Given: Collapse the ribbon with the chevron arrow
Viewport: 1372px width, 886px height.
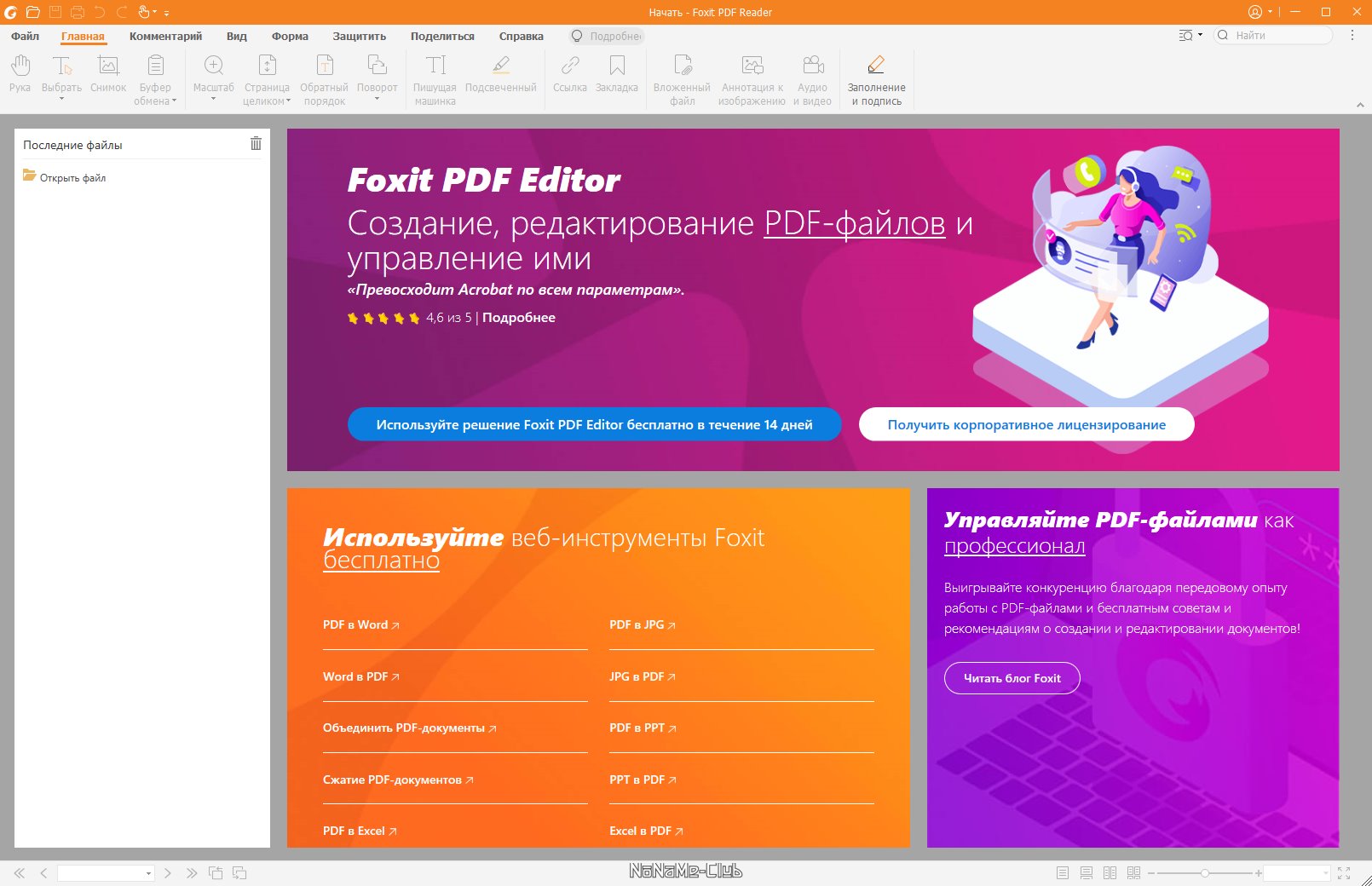Looking at the screenshot, I should [x=1360, y=105].
